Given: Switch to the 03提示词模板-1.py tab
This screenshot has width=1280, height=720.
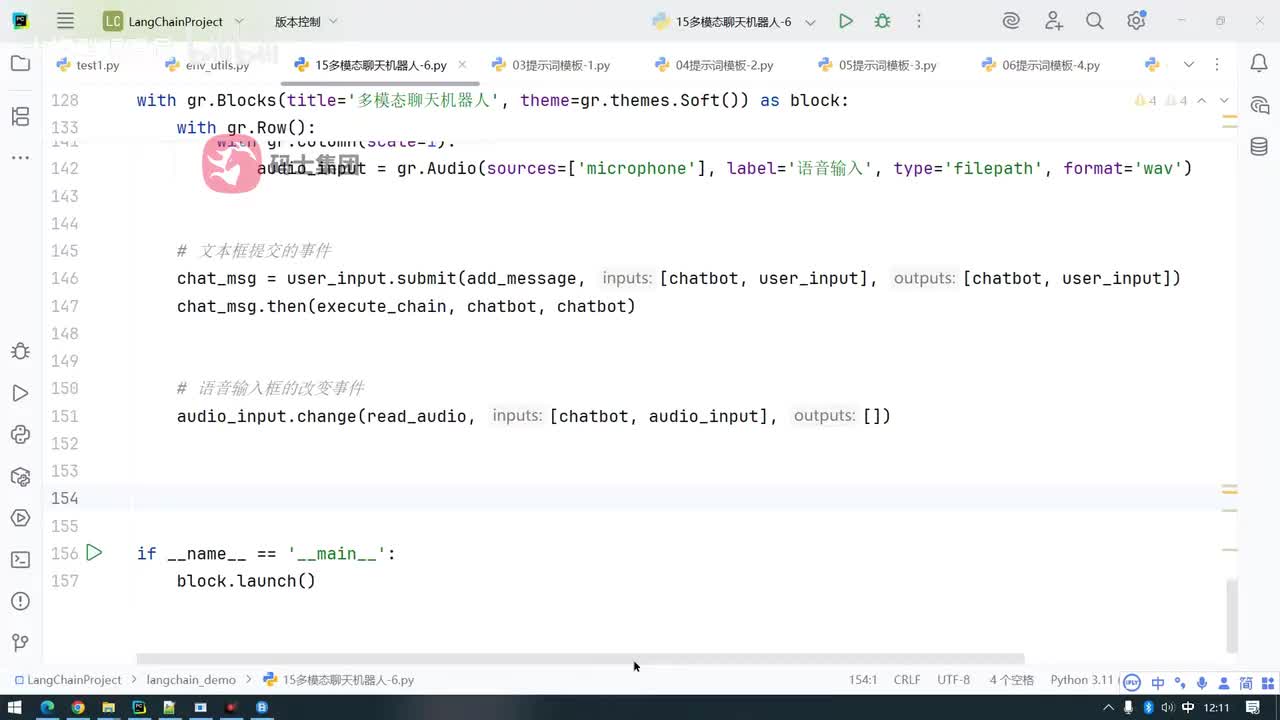Looking at the screenshot, I should 551,65.
